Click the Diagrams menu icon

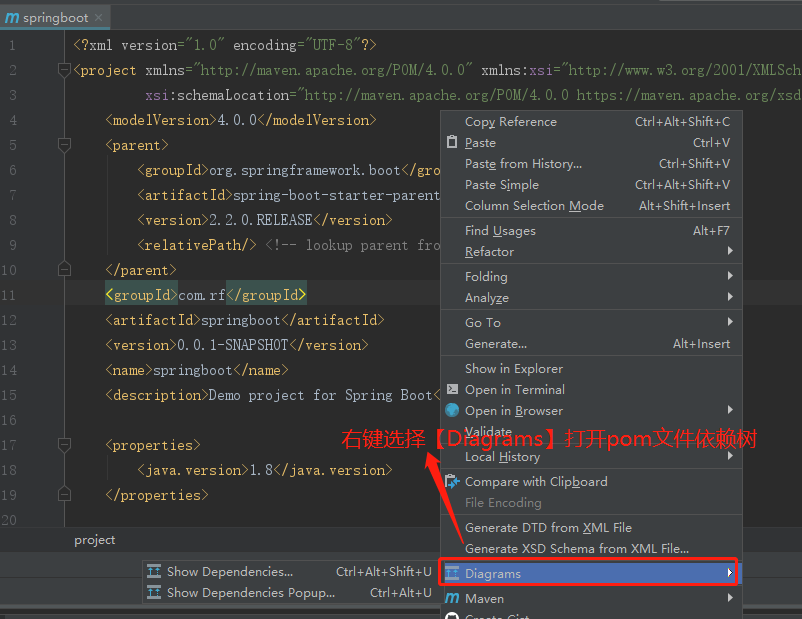click(452, 573)
